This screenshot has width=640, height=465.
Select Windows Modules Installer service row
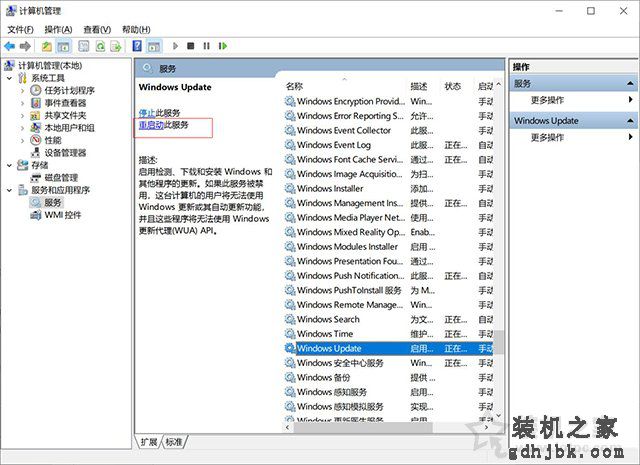(x=389, y=247)
